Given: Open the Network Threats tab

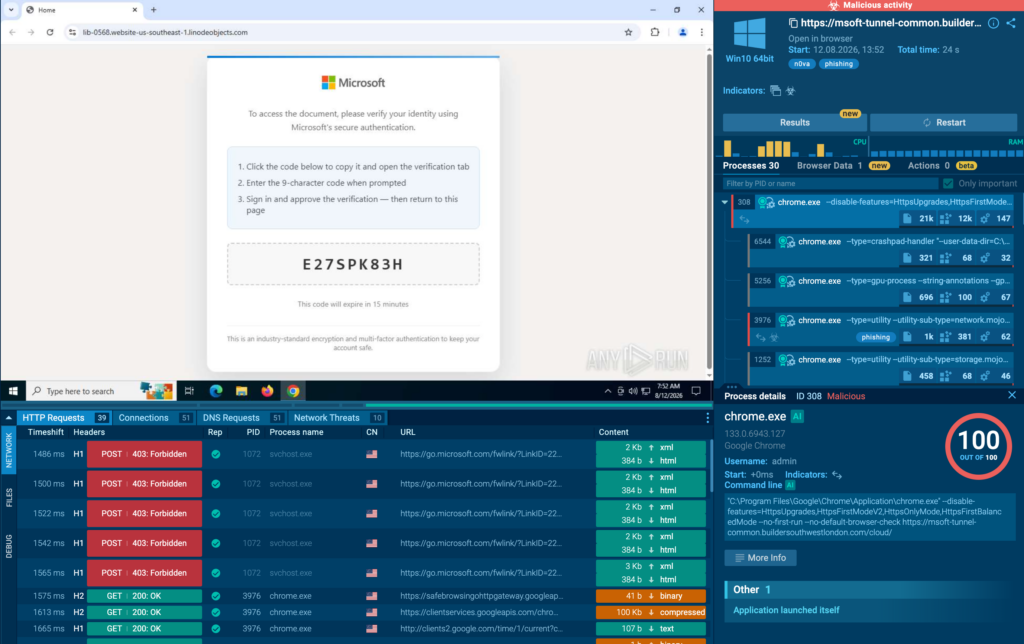Looking at the screenshot, I should pos(338,417).
